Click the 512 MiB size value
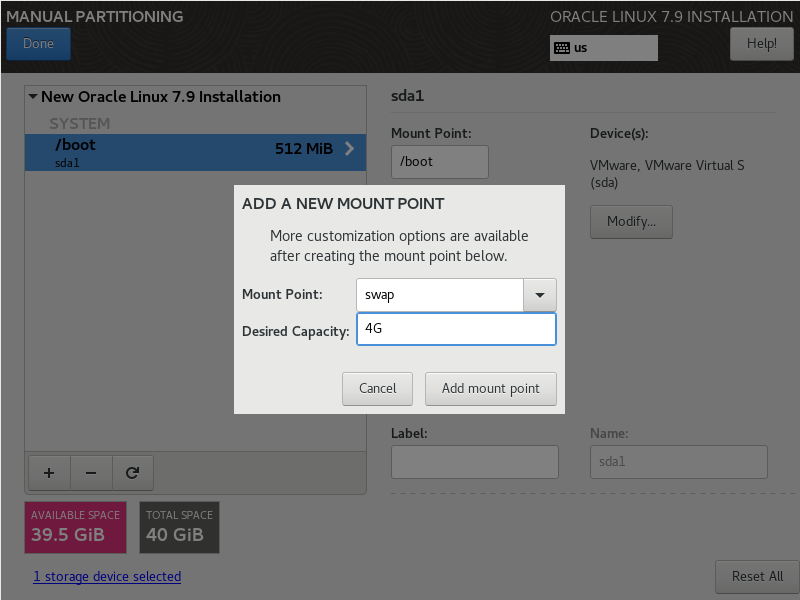 (x=304, y=148)
